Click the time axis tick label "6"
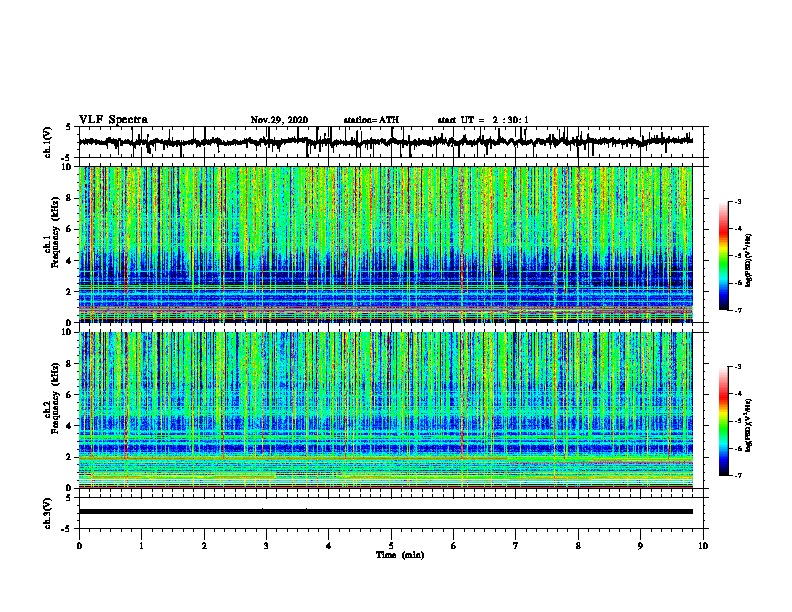792x612 pixels. 454,546
